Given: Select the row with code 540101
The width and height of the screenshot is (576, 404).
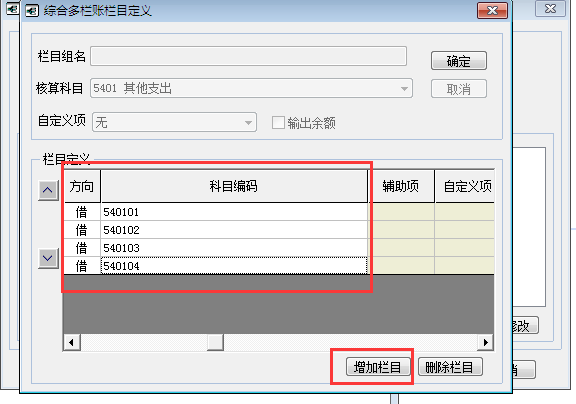Looking at the screenshot, I should pos(279,212).
